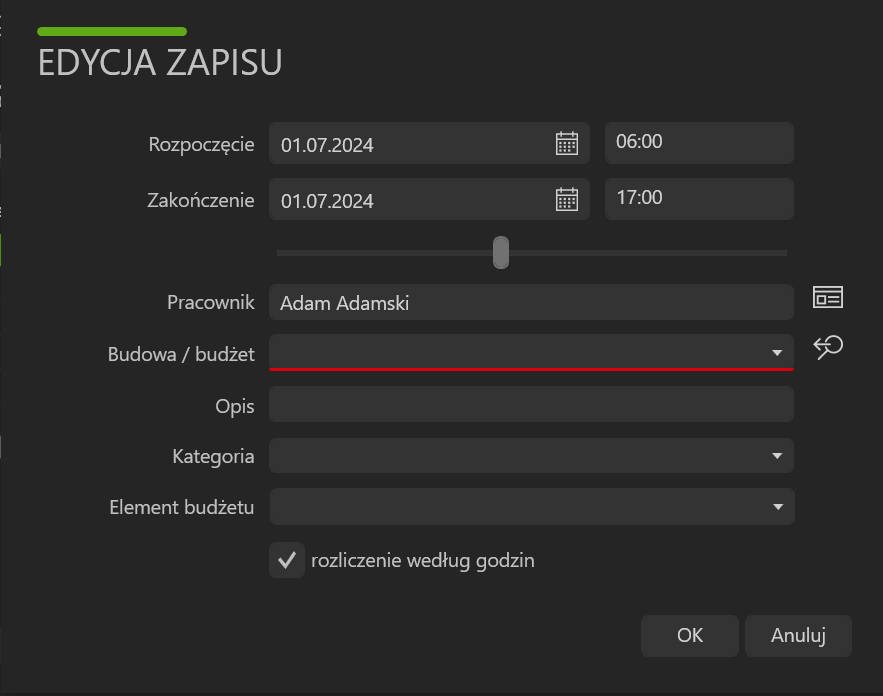Click the magnifier-arrow icon beside Budowa / budżet
The width and height of the screenshot is (883, 696).
coord(828,347)
